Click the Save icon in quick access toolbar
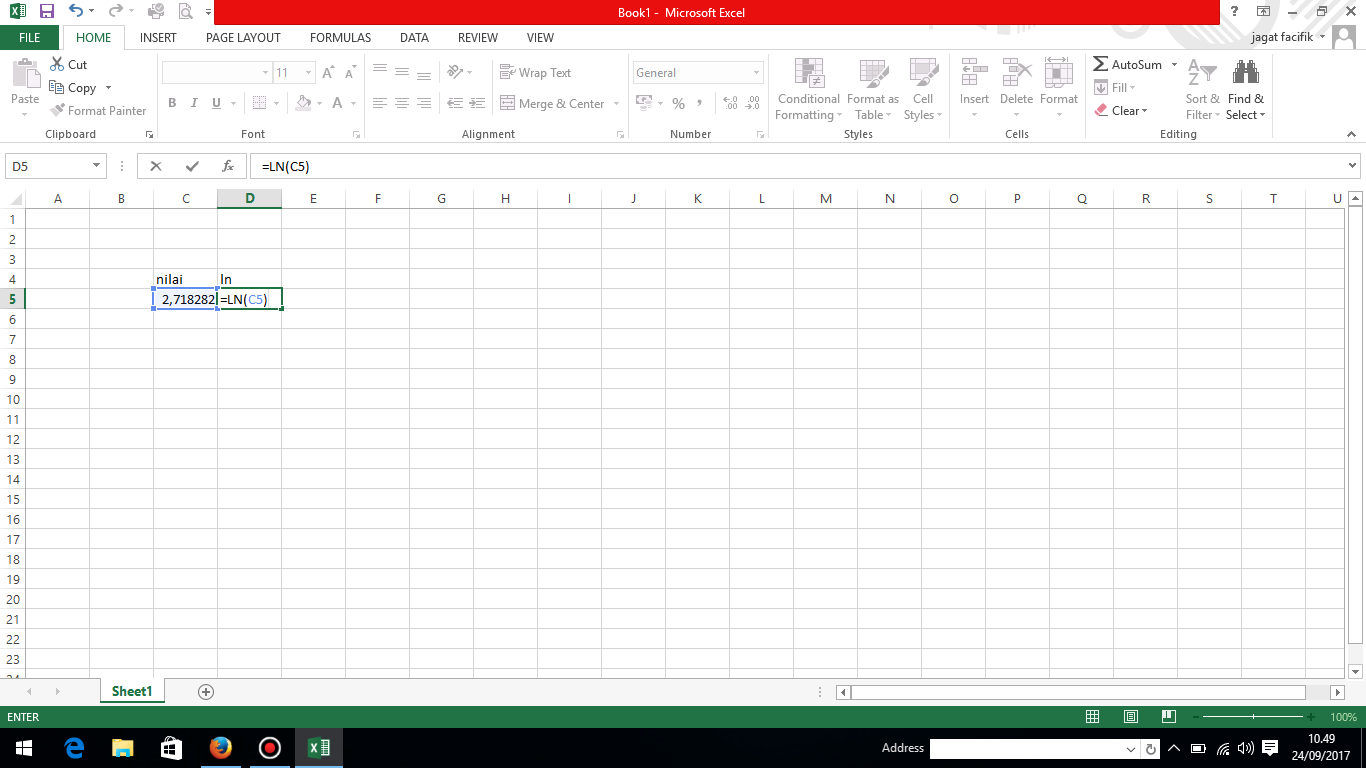This screenshot has width=1366, height=768. [x=46, y=12]
